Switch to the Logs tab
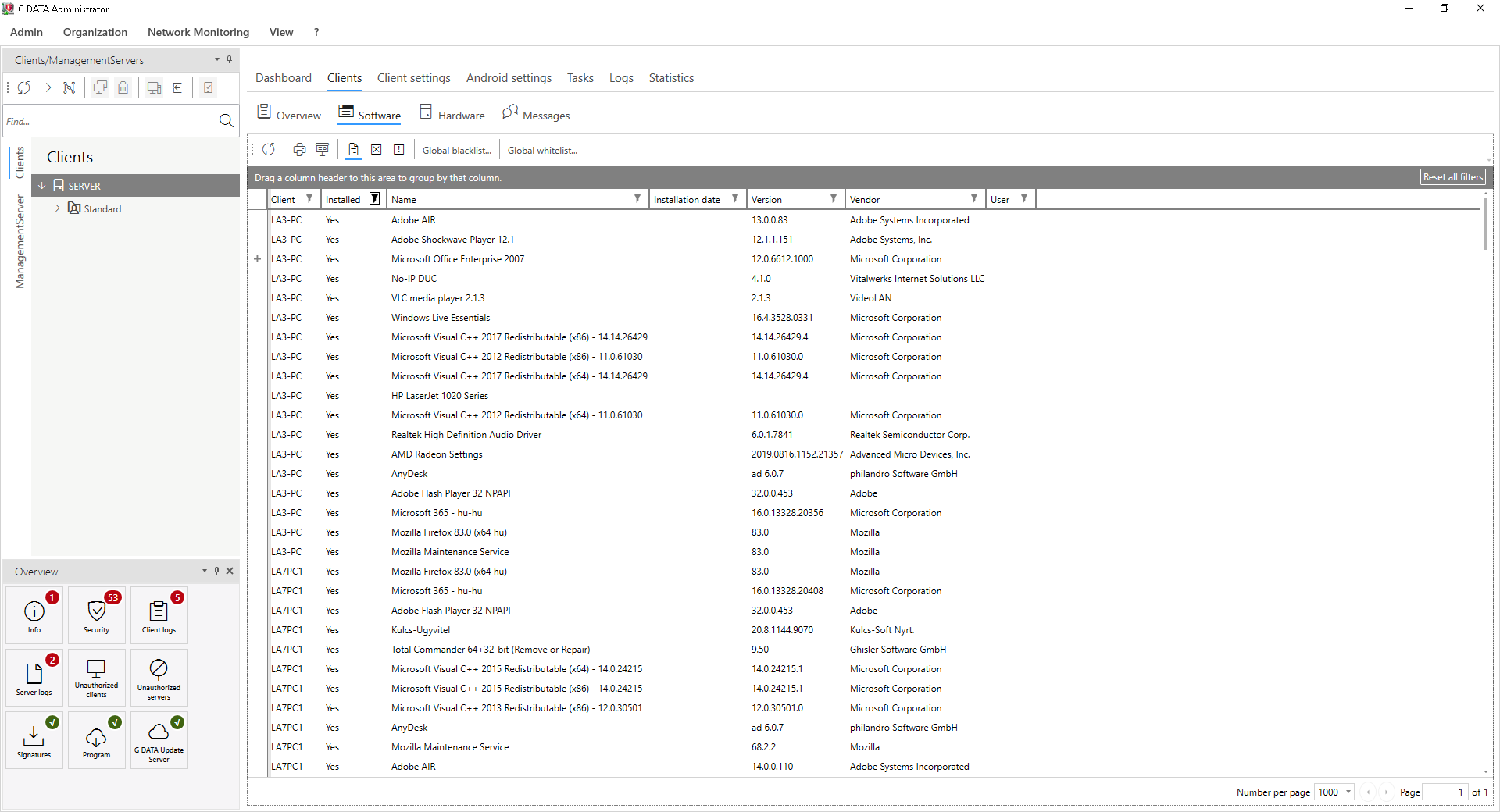1500x812 pixels. click(x=621, y=78)
